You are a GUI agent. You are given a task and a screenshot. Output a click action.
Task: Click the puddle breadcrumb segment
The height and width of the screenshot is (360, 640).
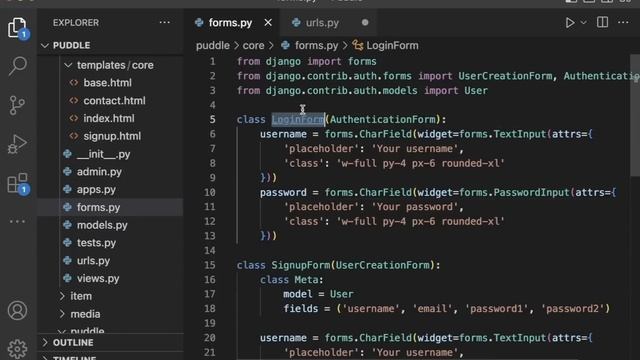click(213, 45)
